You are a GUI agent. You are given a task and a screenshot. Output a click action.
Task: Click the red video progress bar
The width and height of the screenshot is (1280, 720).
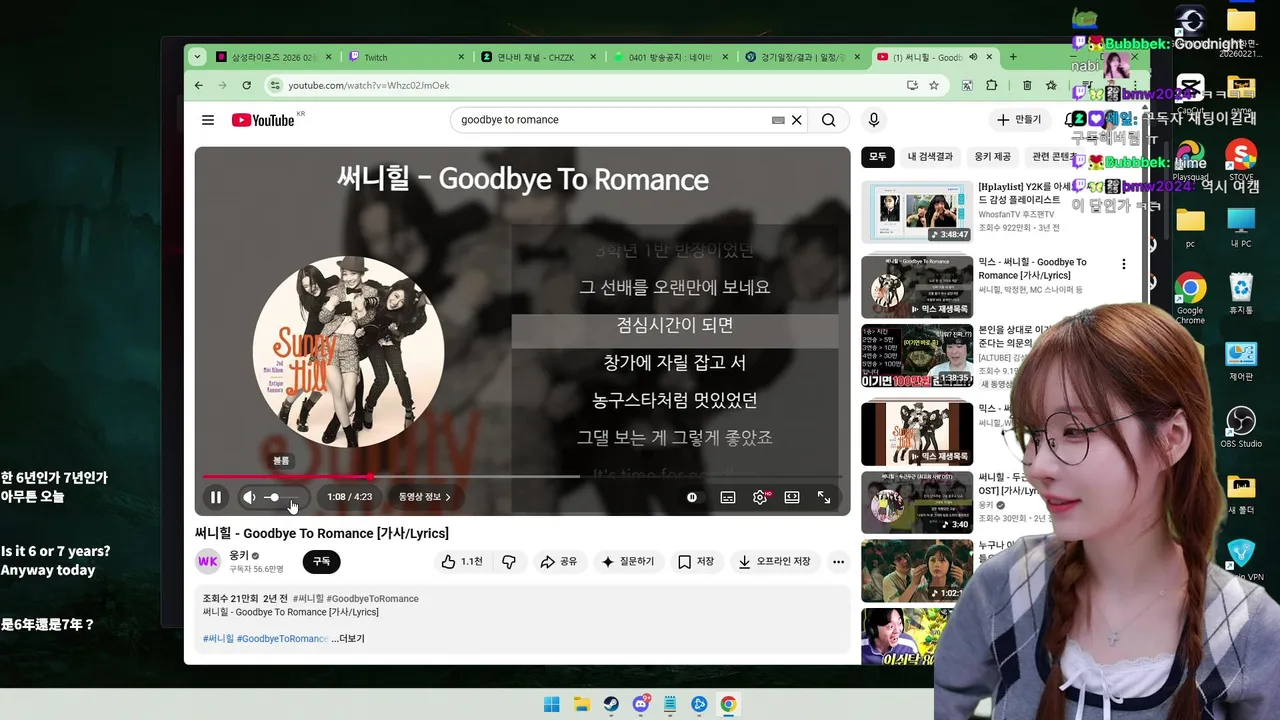point(522,477)
